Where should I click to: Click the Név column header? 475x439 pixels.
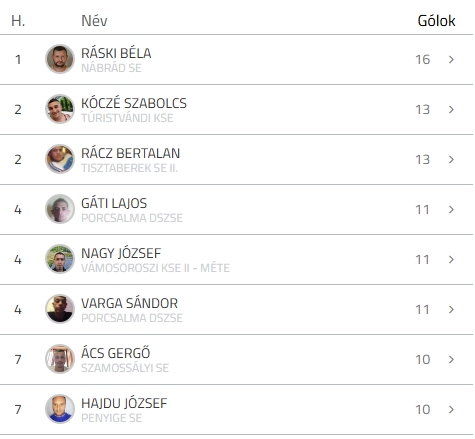click(94, 21)
